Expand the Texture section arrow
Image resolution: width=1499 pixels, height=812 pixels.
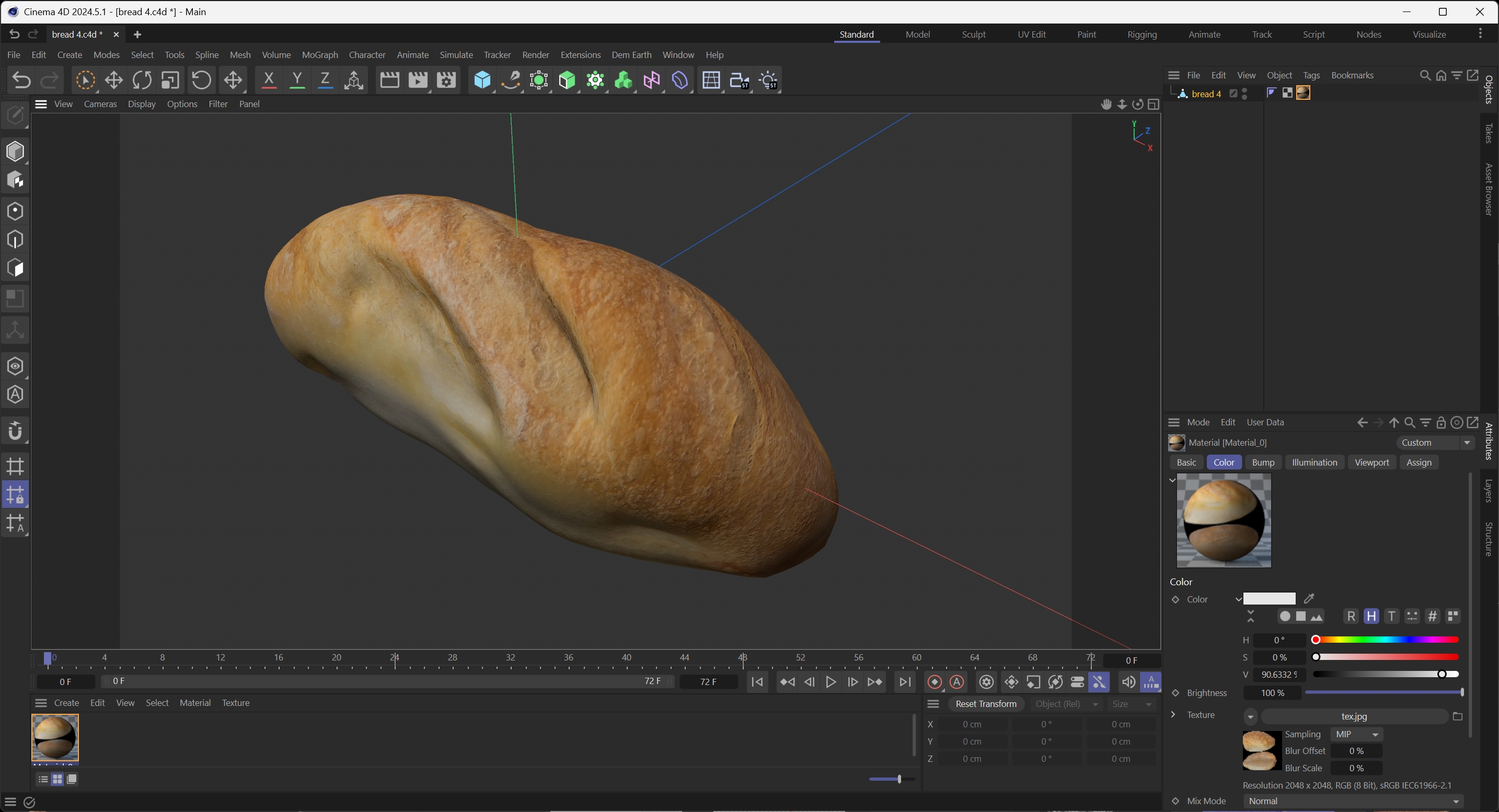tap(1173, 715)
